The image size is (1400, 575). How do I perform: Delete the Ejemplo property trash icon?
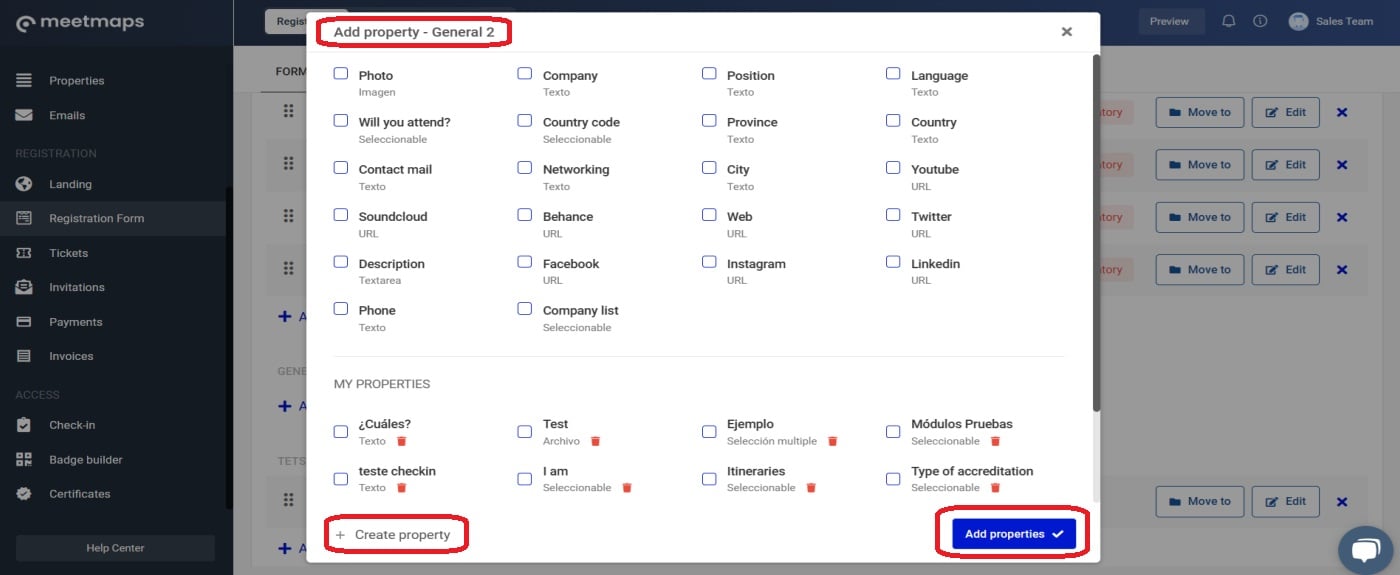pyautogui.click(x=832, y=441)
